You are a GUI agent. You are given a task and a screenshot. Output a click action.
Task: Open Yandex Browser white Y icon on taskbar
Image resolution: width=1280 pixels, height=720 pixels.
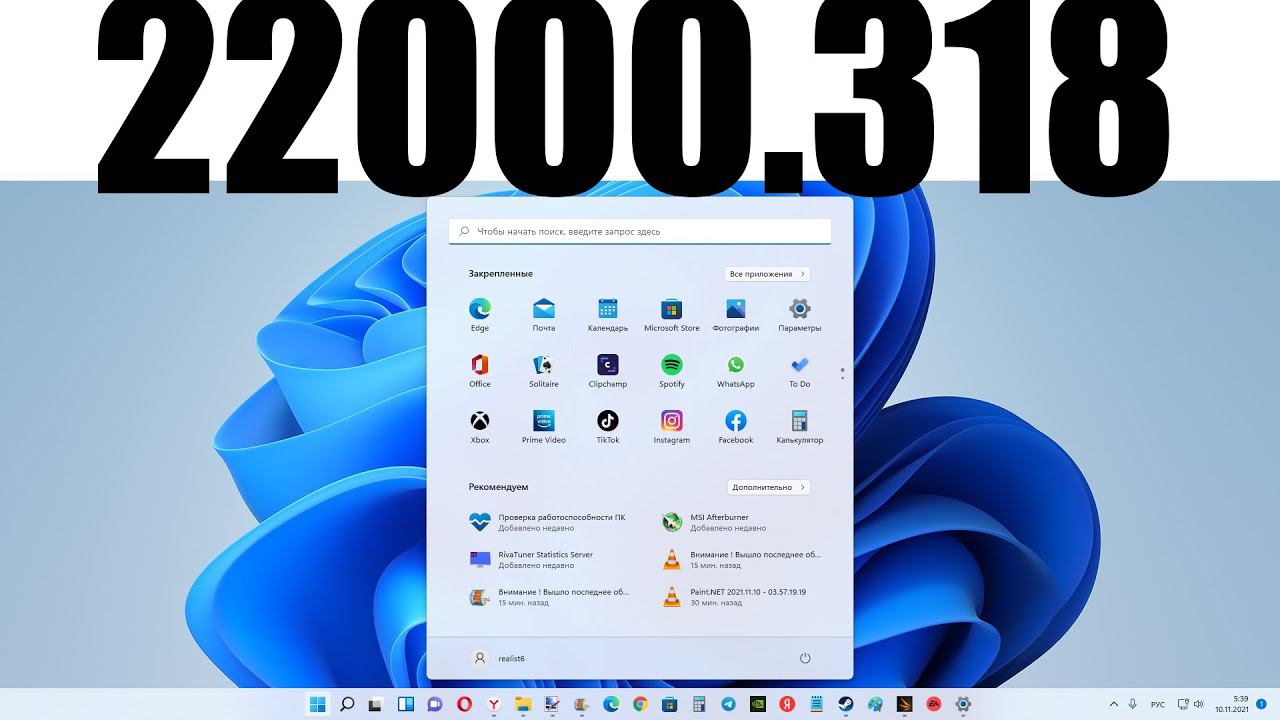494,704
